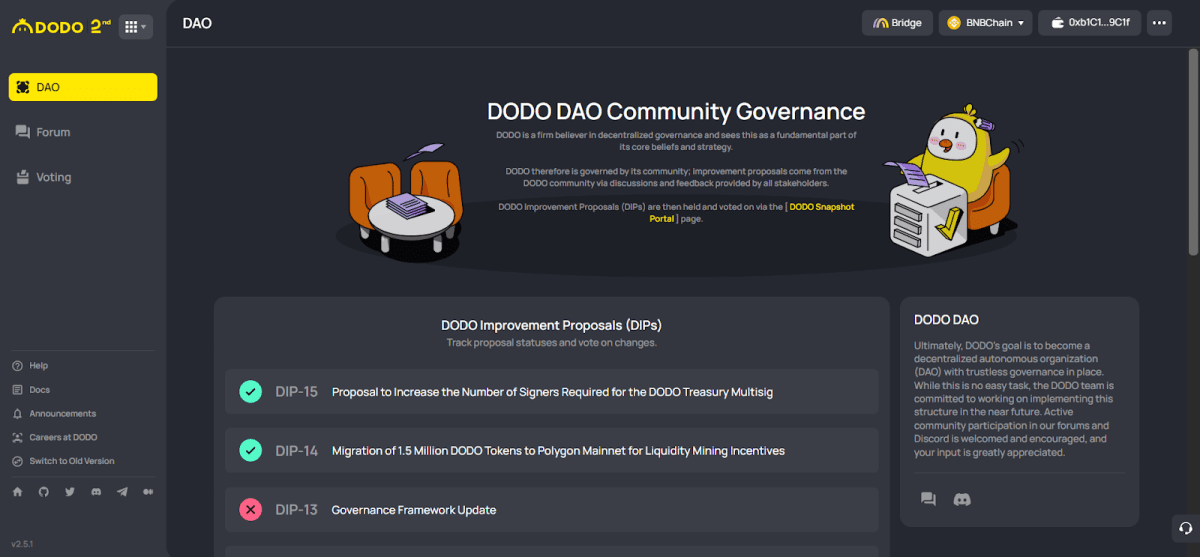Click the Bridge button
The height and width of the screenshot is (557, 1200).
(898, 23)
